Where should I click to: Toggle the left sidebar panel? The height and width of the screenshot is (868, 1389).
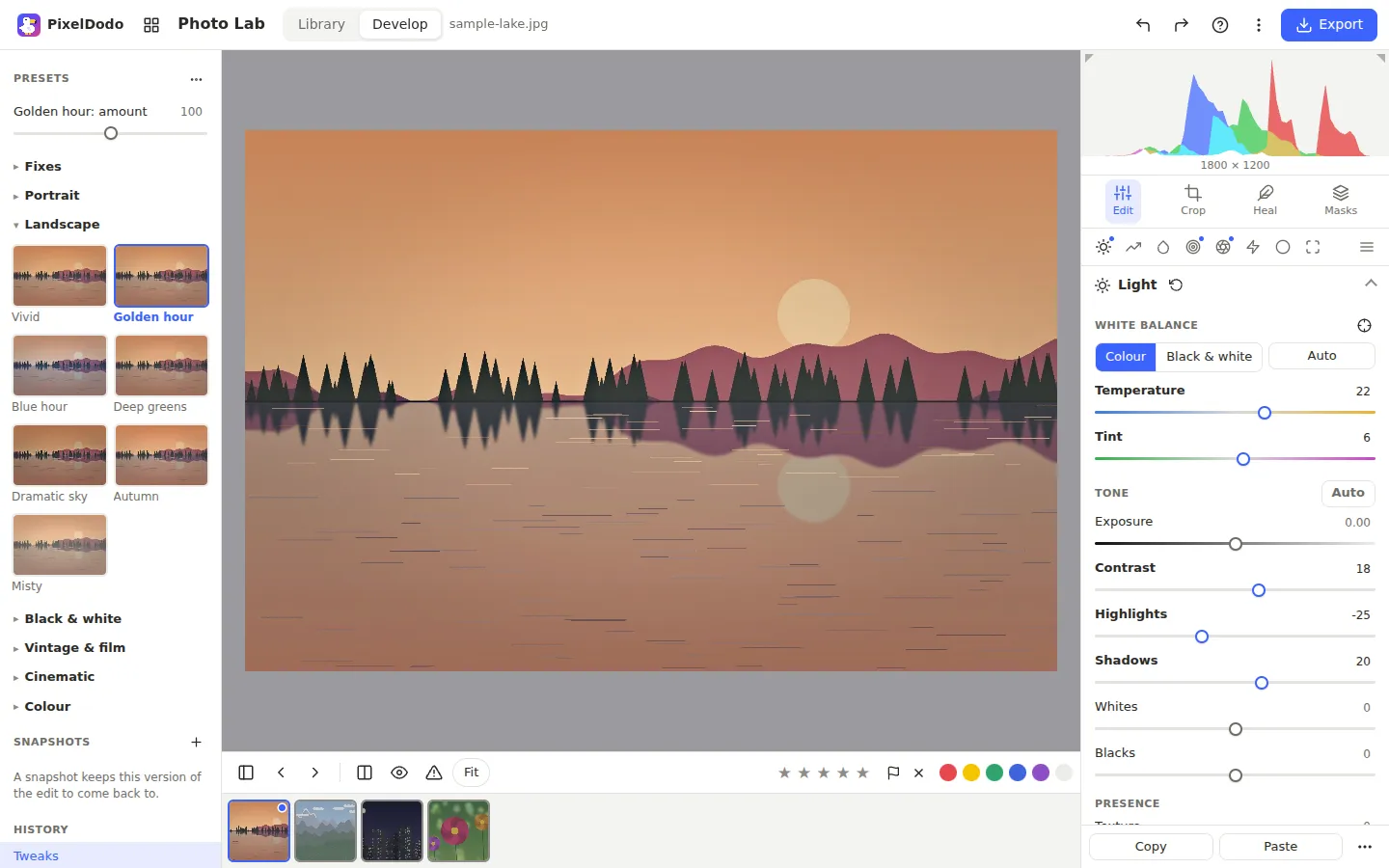pos(246,773)
